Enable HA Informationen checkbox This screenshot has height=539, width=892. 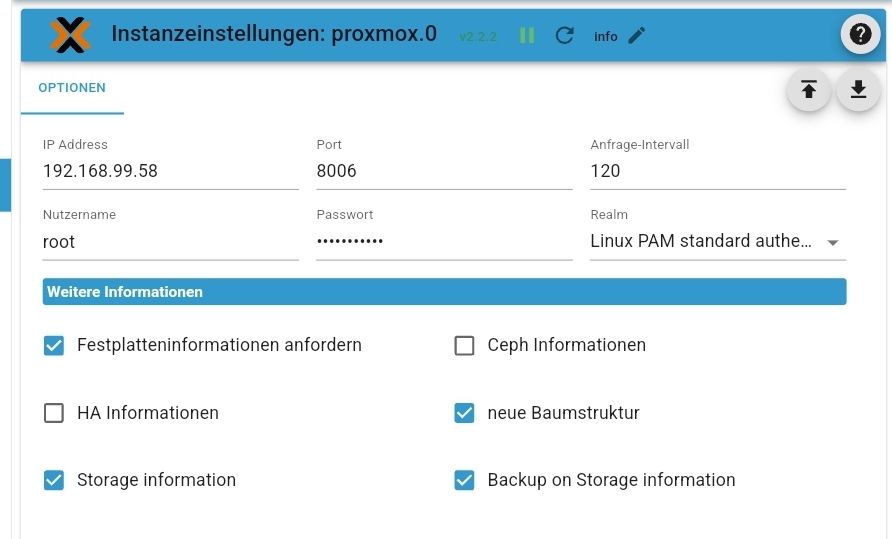54,413
